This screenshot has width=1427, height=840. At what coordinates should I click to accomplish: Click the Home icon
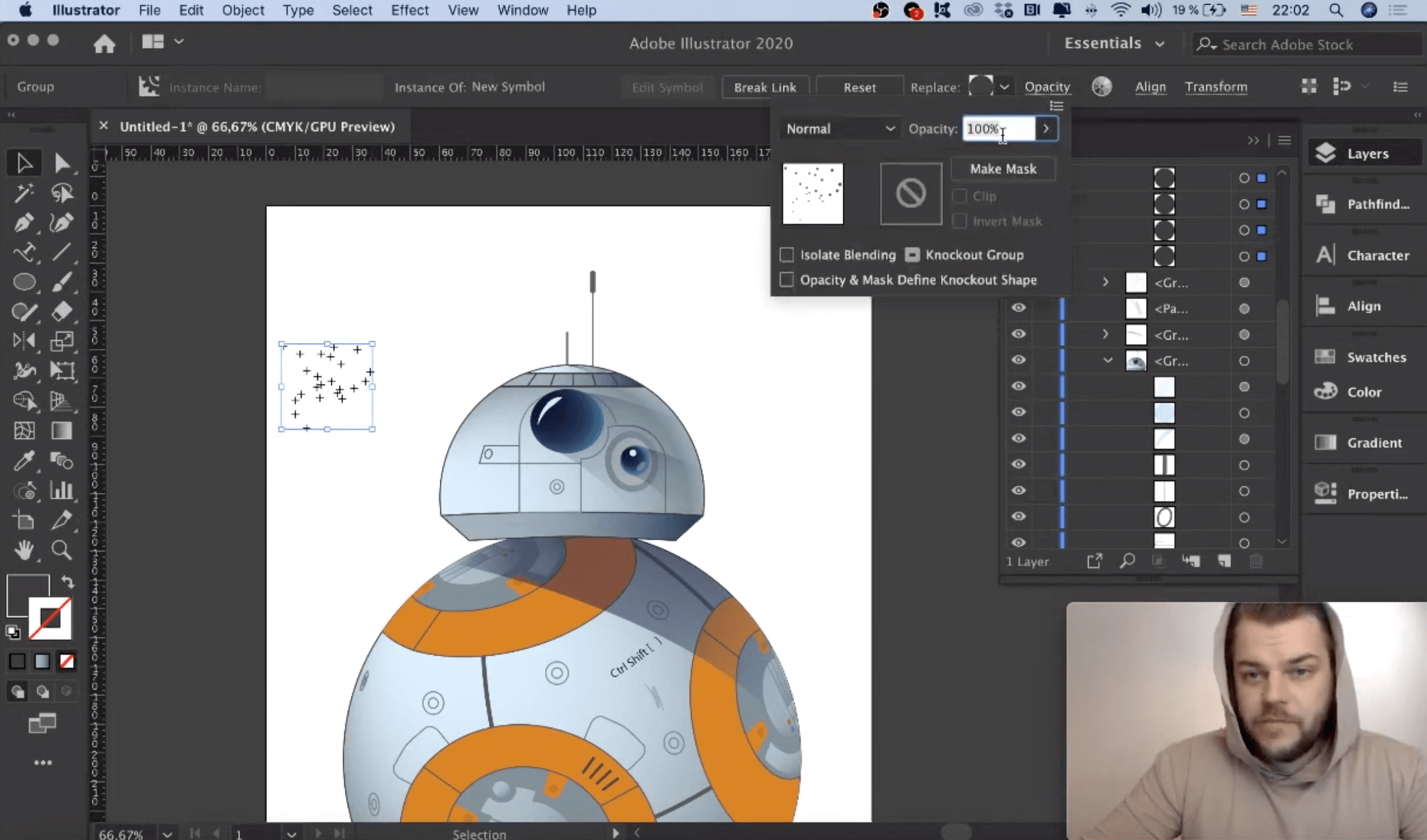coord(104,43)
